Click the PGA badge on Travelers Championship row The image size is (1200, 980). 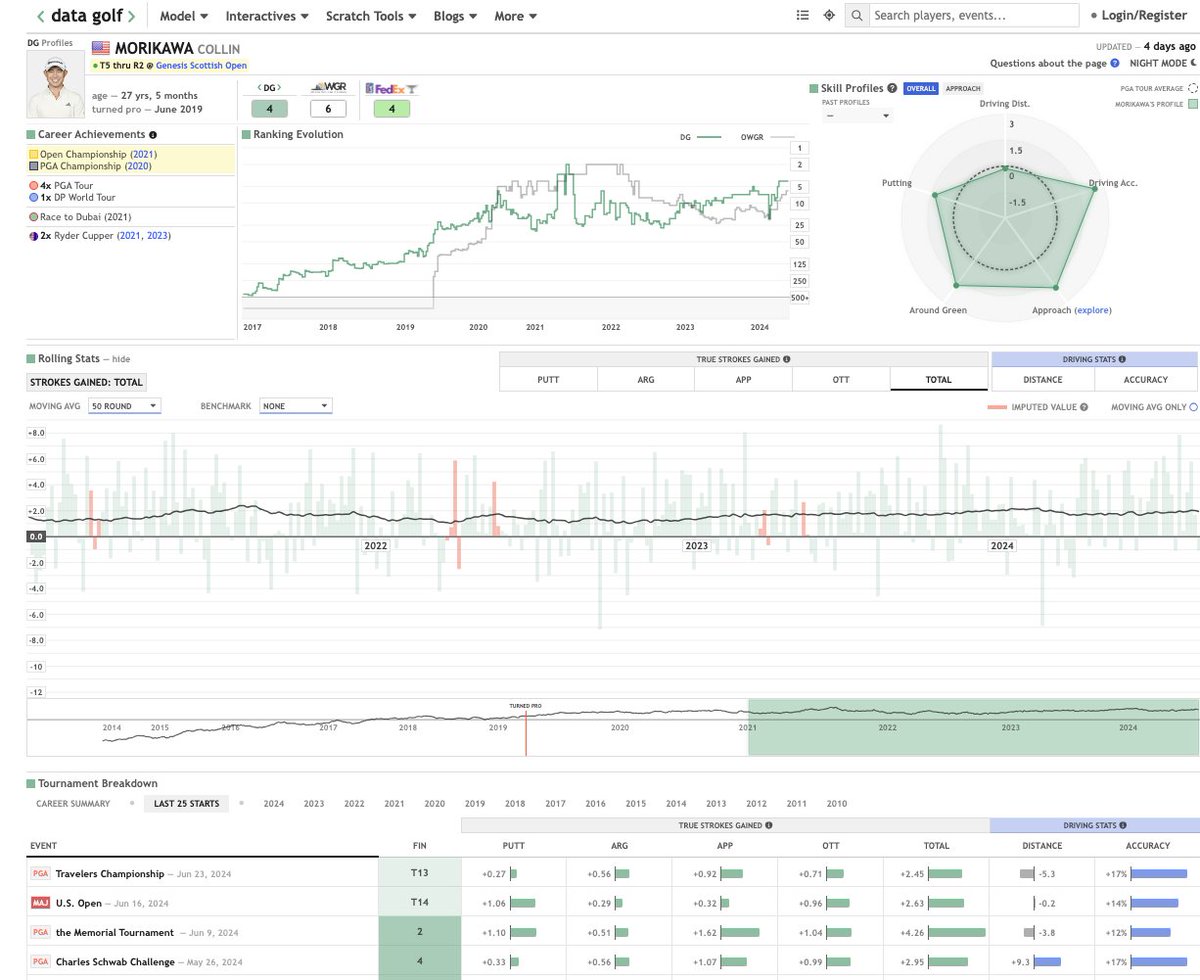point(41,873)
